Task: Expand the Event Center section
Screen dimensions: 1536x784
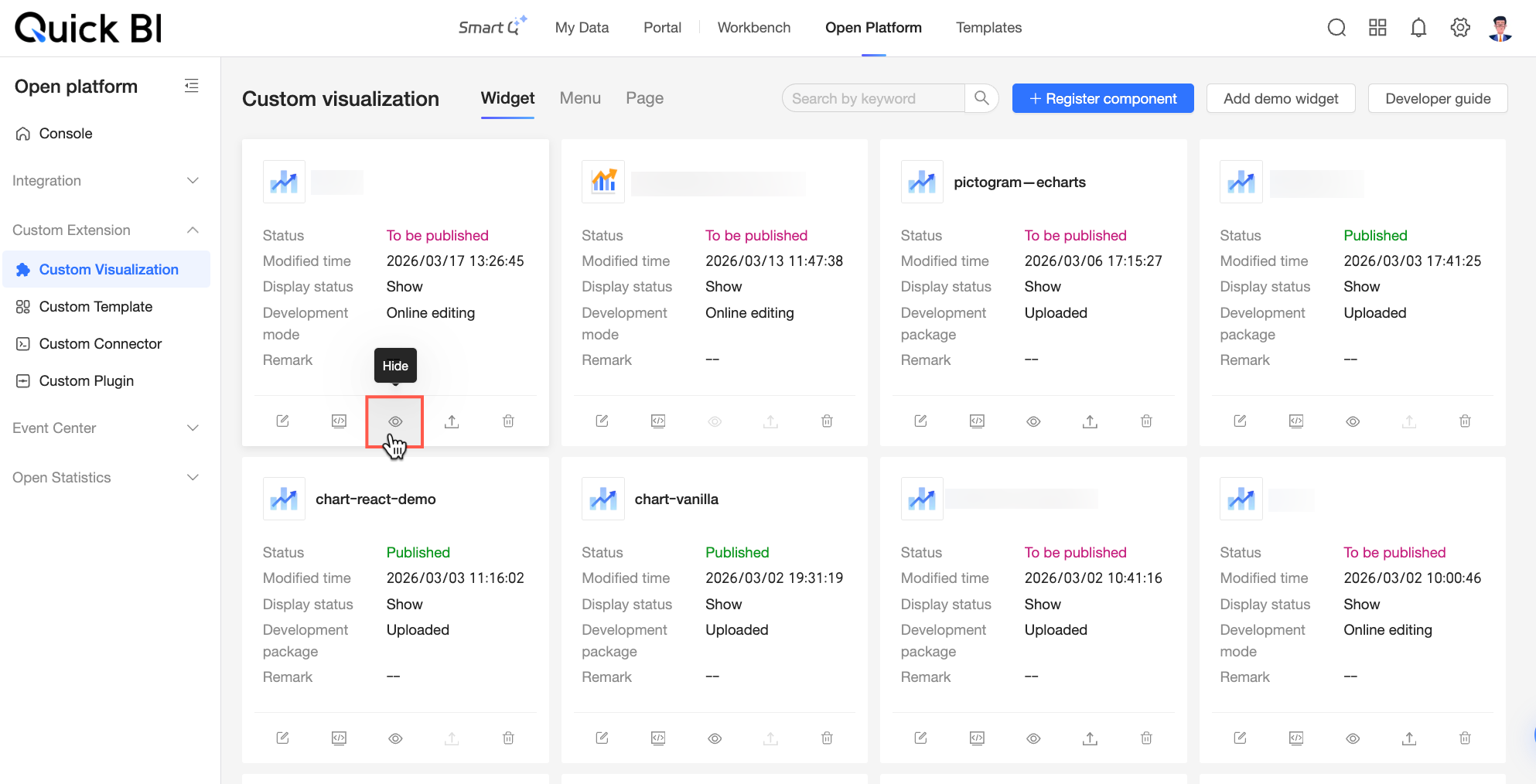Action: 106,428
